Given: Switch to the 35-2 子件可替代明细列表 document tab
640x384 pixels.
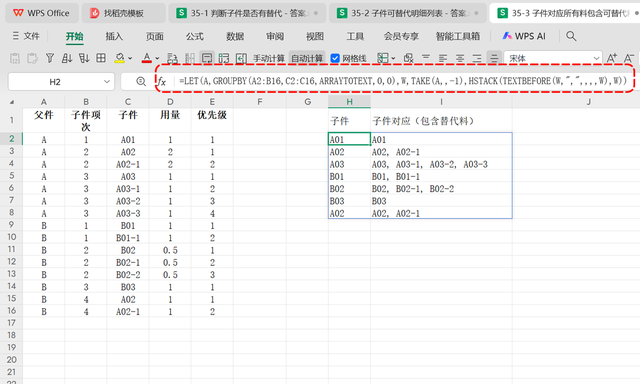Looking at the screenshot, I should tap(407, 13).
